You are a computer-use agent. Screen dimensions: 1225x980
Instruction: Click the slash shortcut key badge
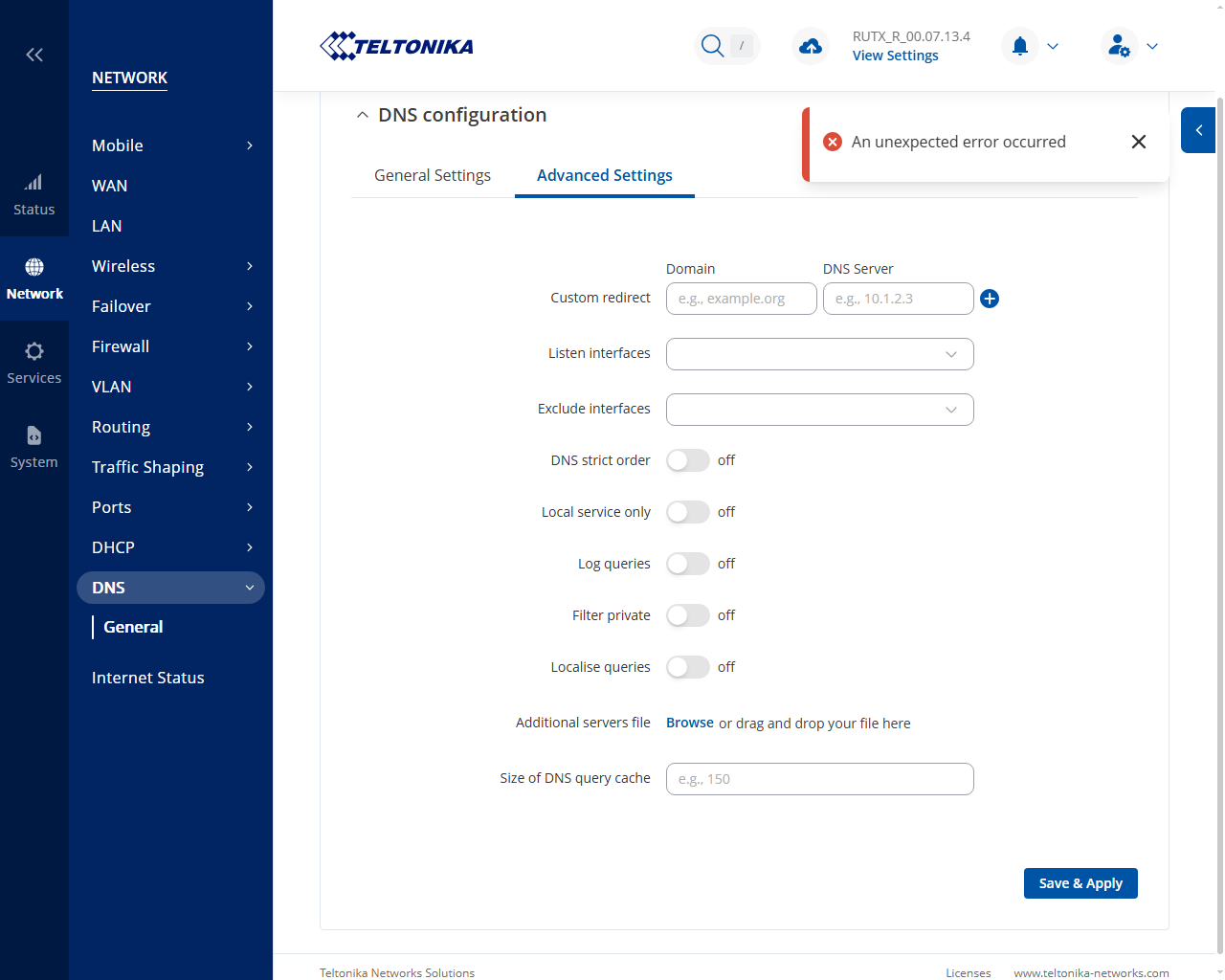pos(742,46)
